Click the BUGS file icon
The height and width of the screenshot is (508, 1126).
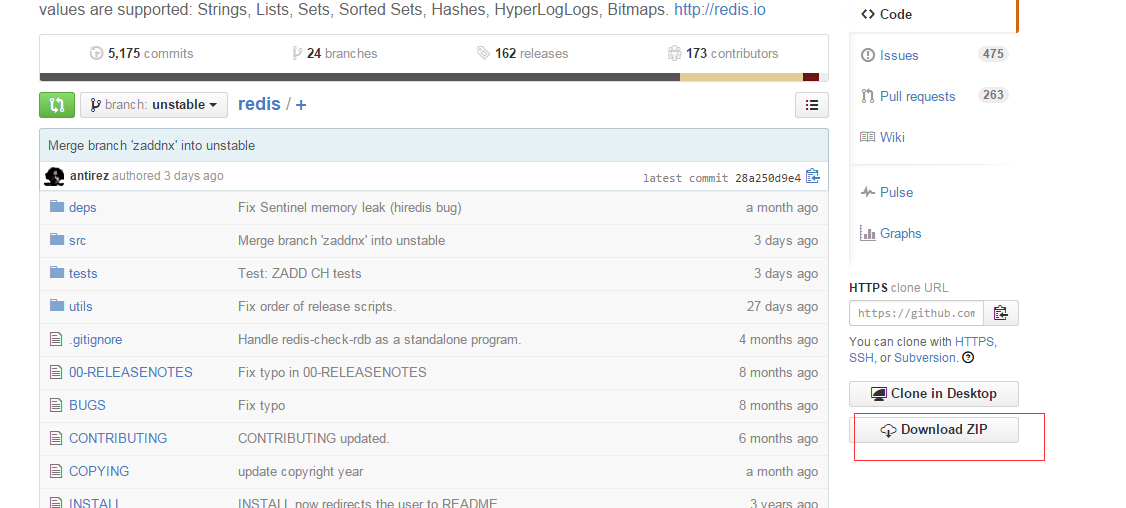56,405
